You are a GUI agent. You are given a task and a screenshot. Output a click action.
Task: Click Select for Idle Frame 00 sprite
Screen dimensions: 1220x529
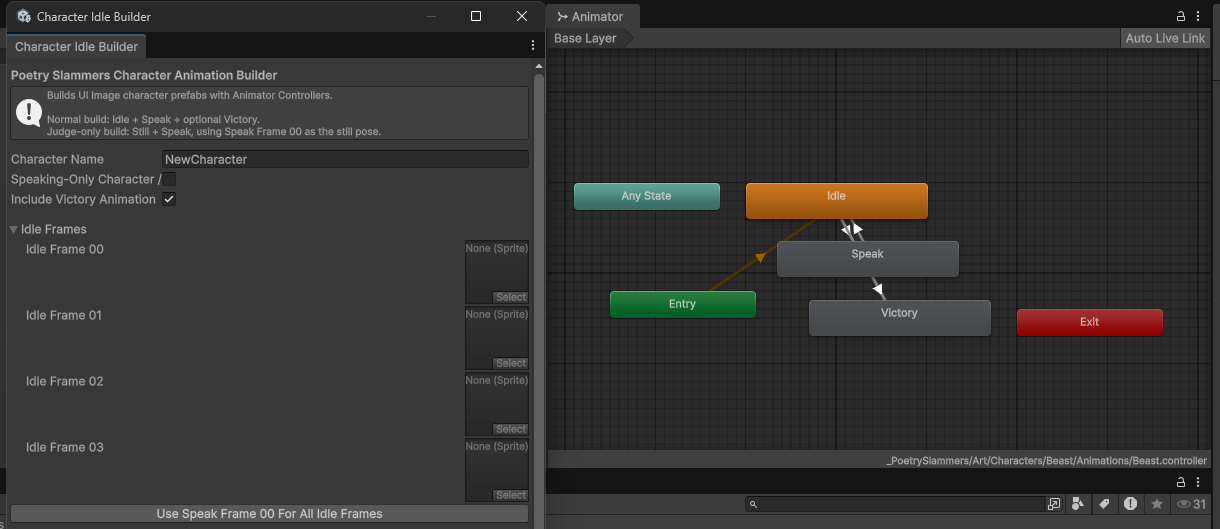(x=510, y=297)
